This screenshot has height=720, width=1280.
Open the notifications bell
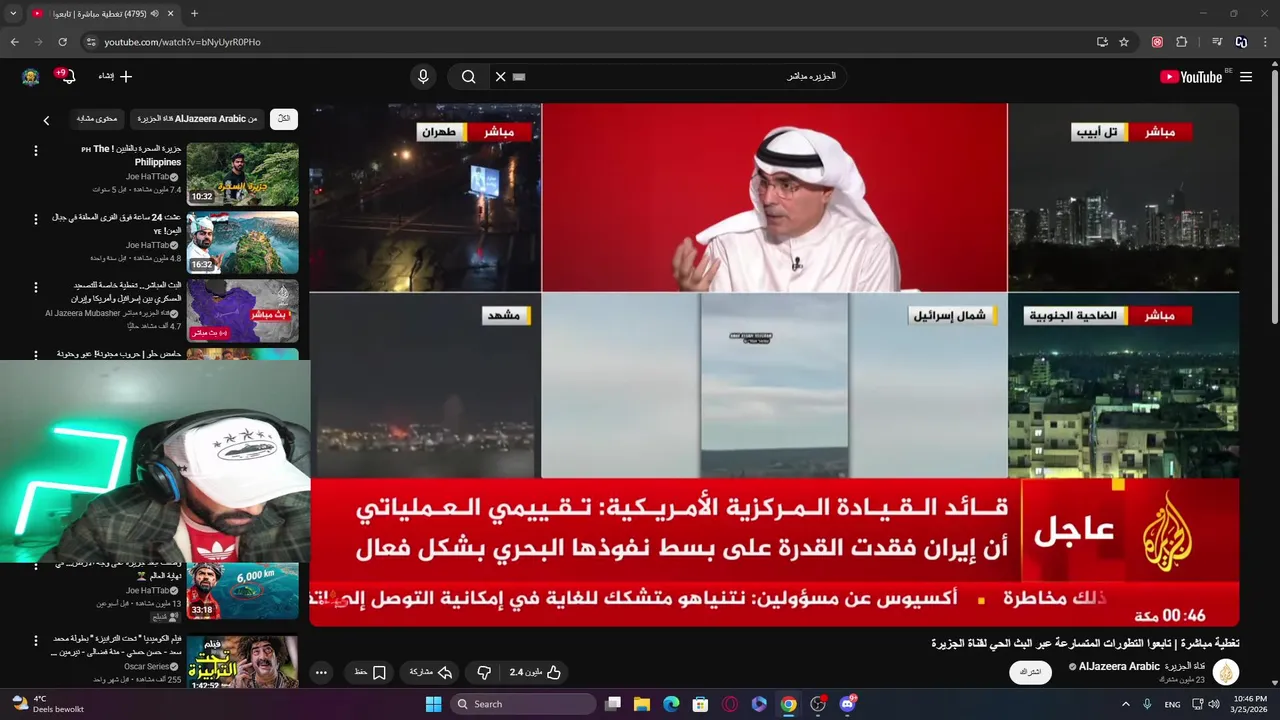[x=67, y=77]
